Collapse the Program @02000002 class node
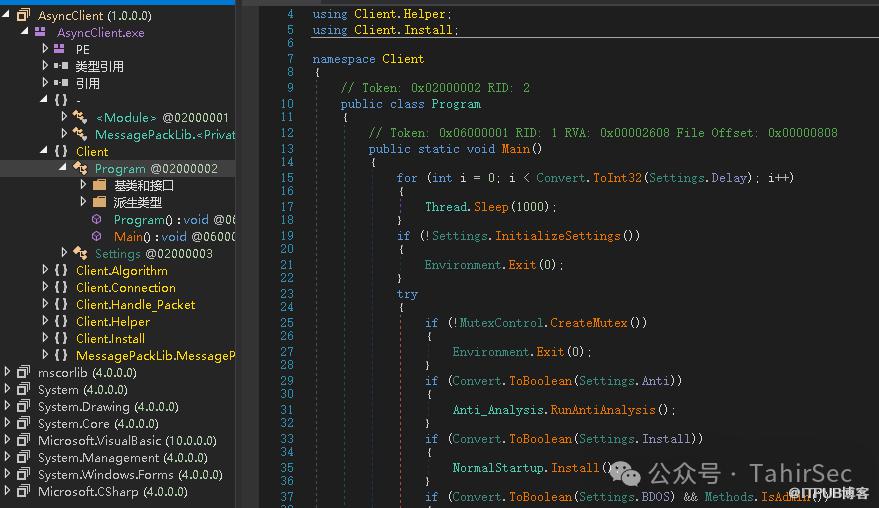 tap(63, 169)
